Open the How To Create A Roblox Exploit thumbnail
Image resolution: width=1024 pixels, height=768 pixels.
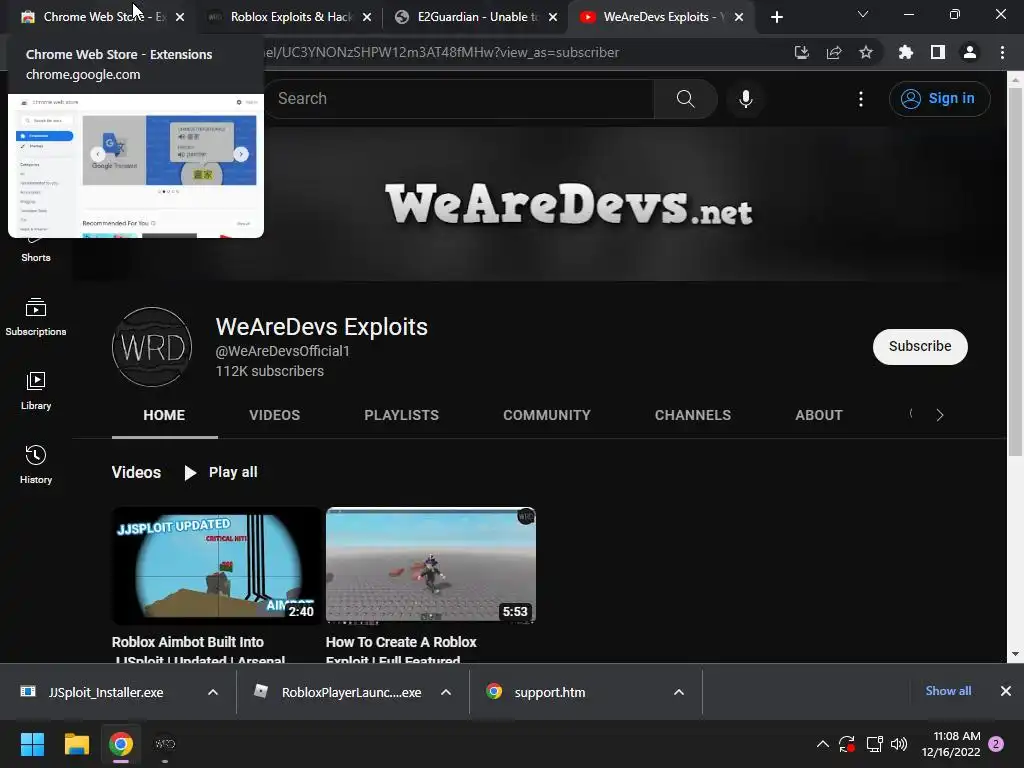point(430,566)
